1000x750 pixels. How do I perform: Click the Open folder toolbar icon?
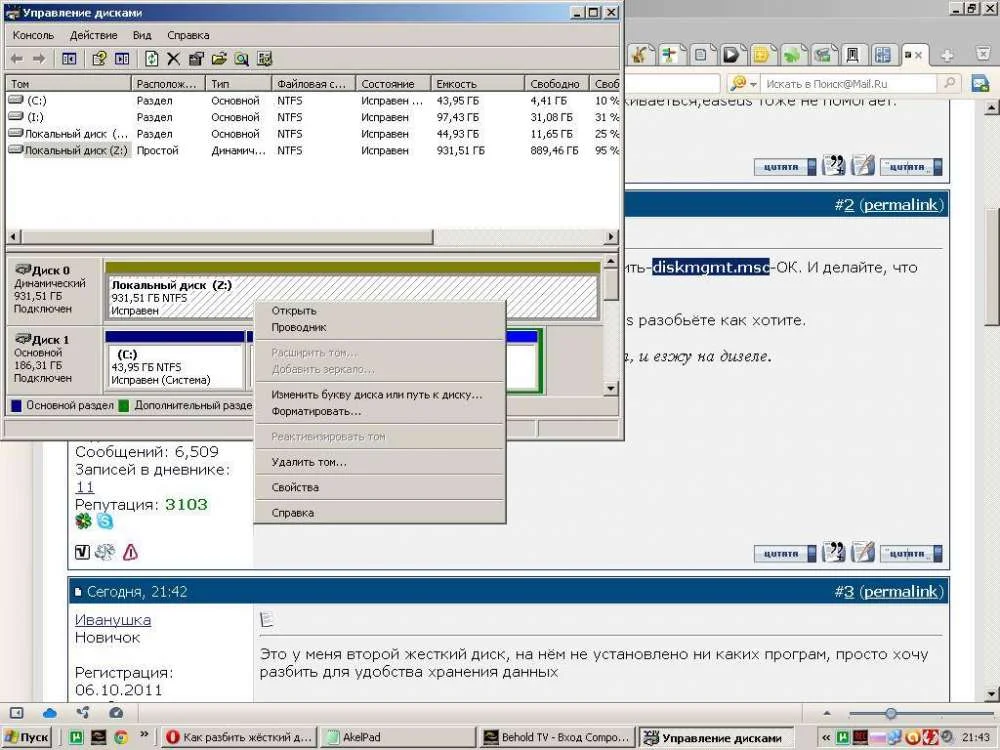point(219,59)
